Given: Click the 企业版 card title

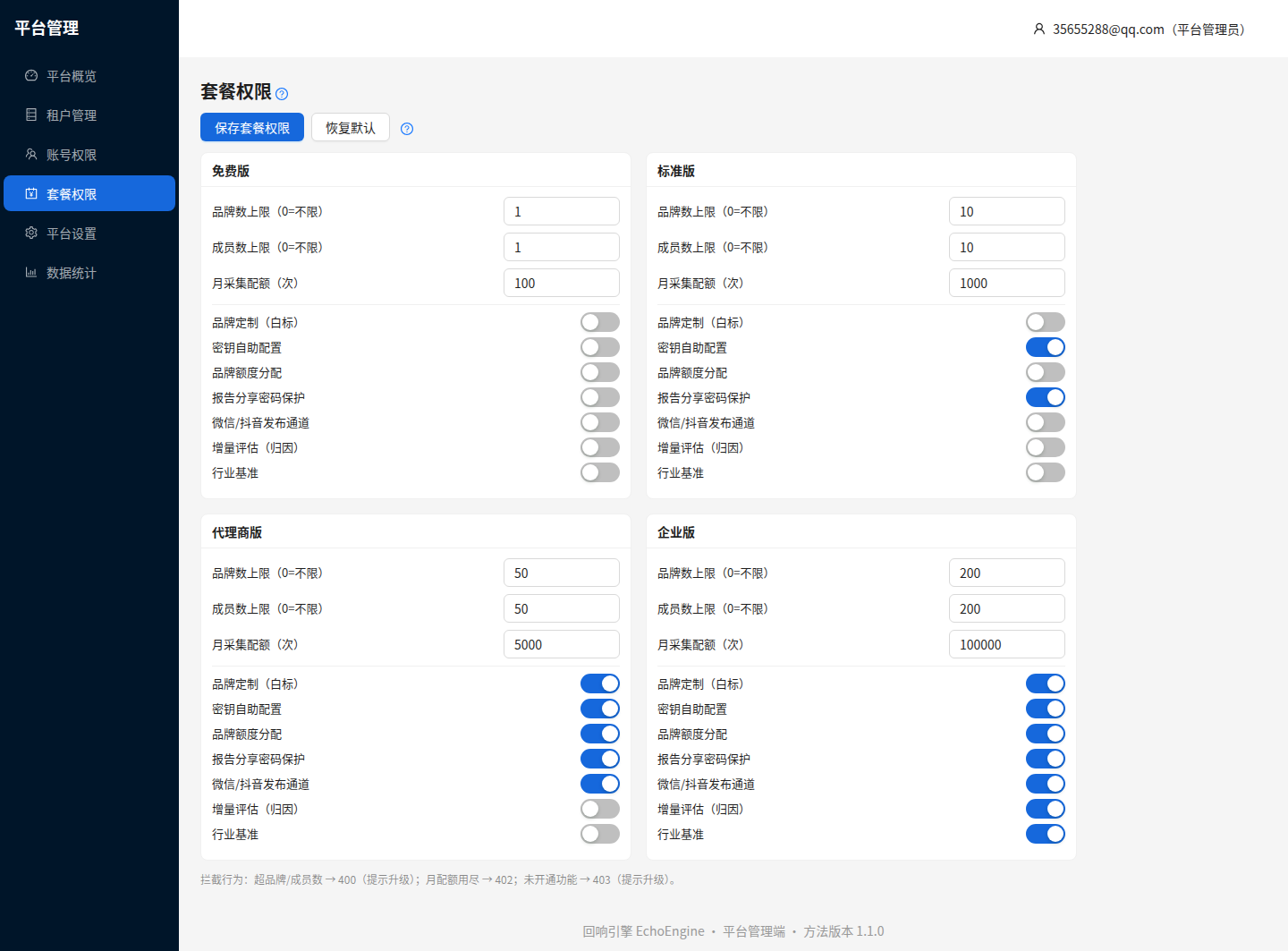Looking at the screenshot, I should click(x=676, y=532).
